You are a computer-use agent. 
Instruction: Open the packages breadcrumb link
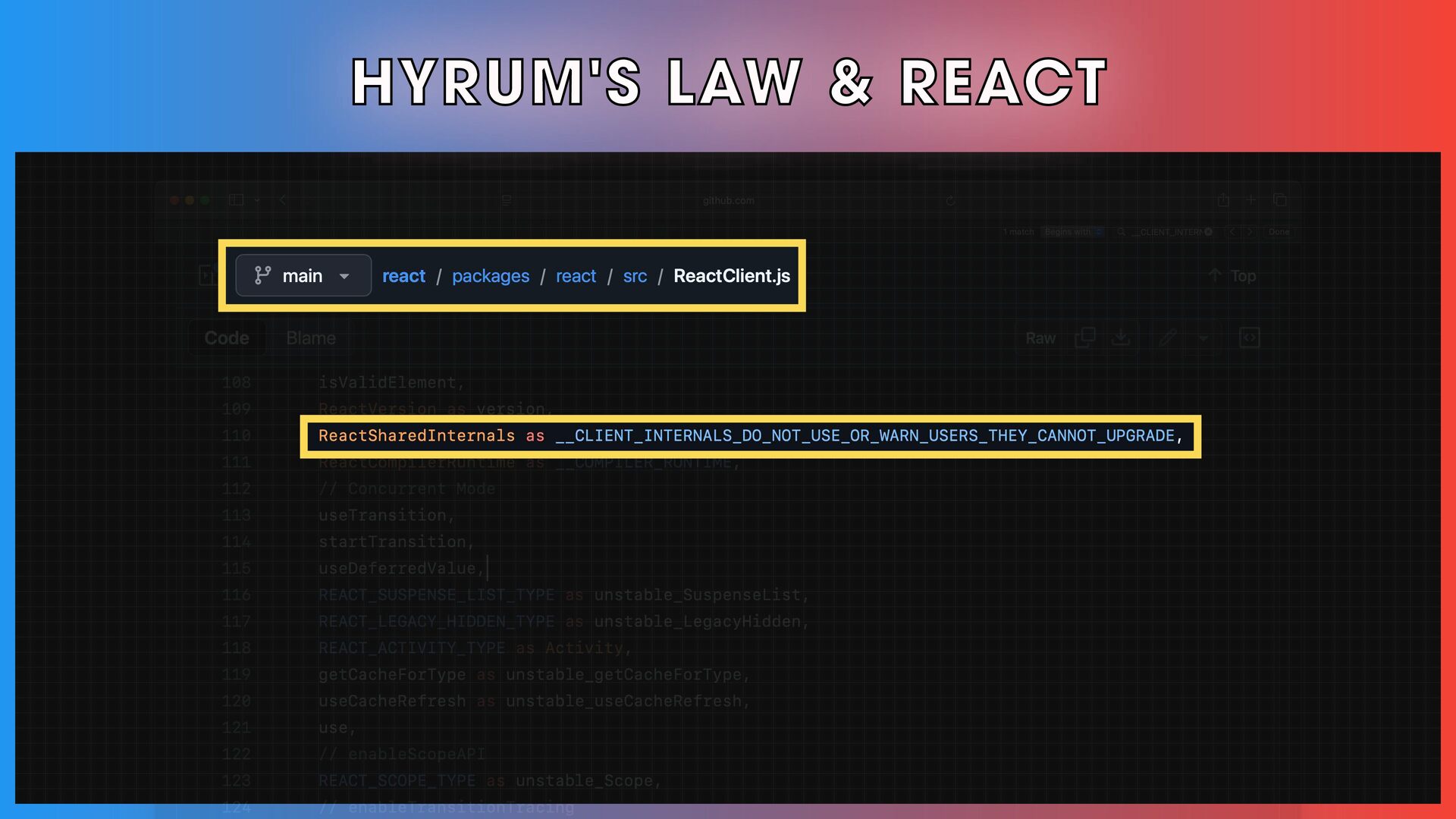pos(491,276)
